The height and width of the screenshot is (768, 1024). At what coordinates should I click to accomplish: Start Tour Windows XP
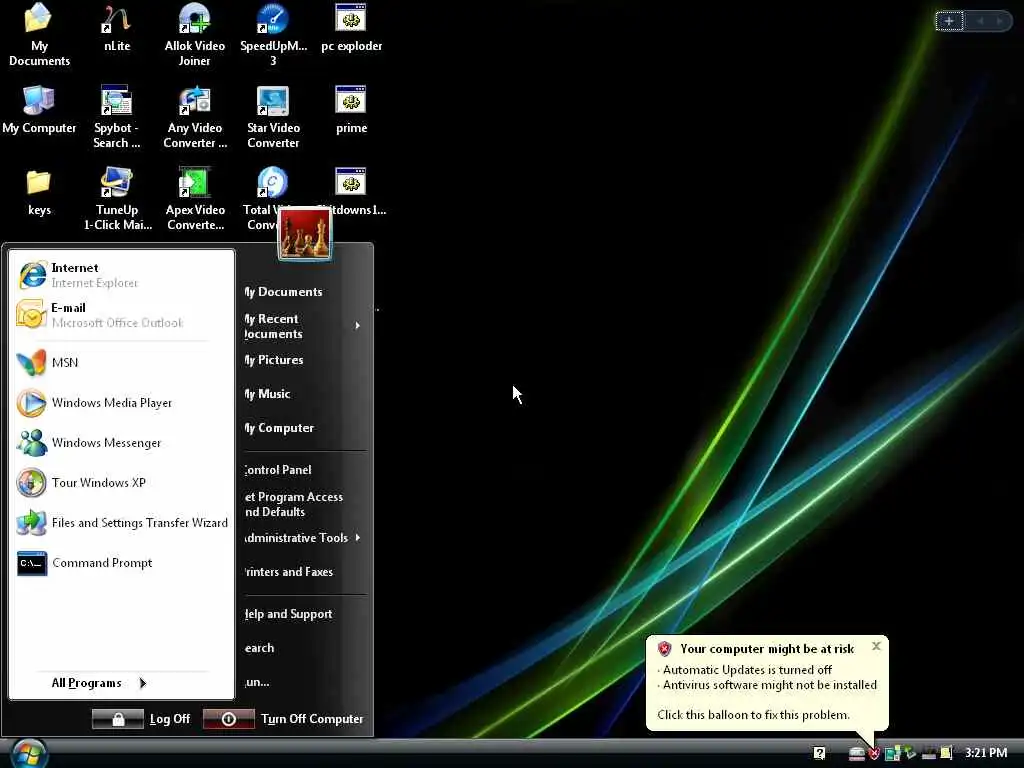click(x=121, y=483)
